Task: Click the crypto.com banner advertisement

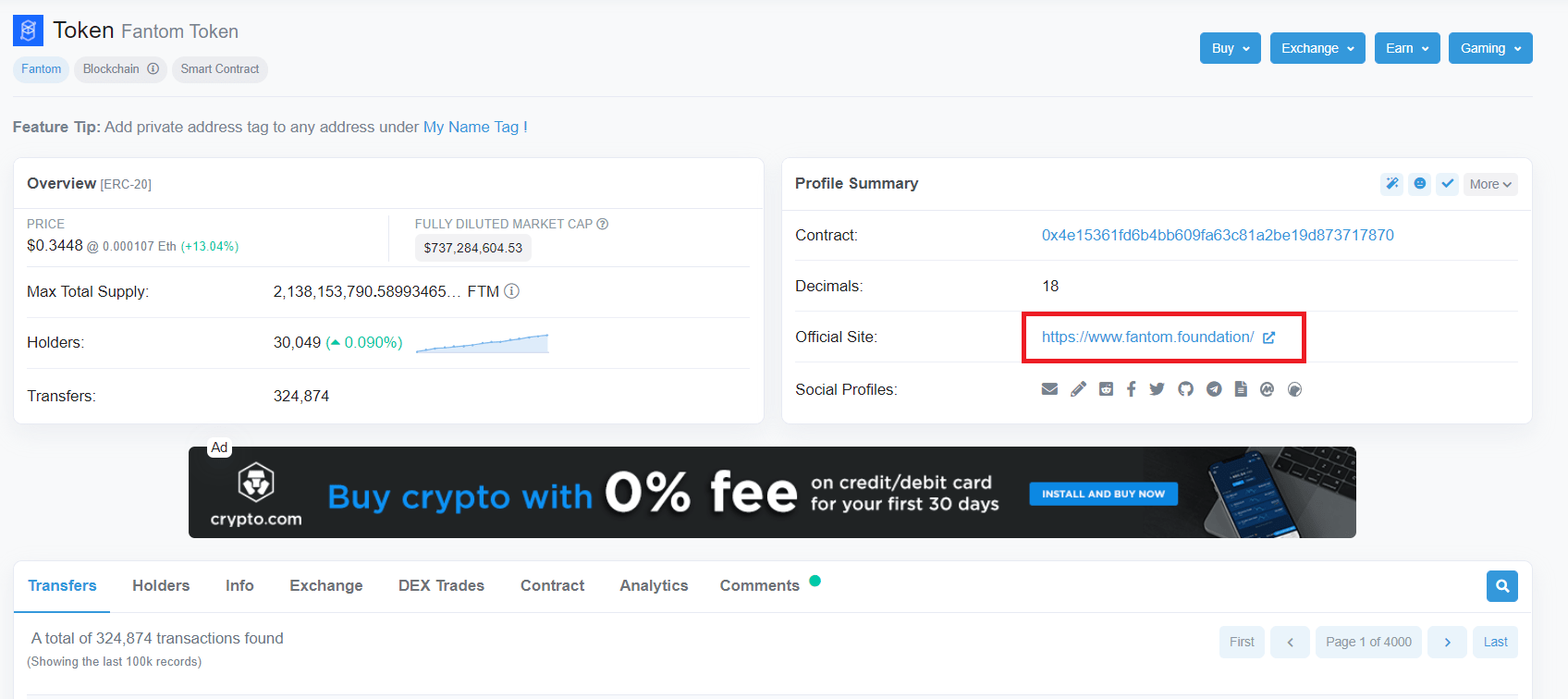Action: point(772,493)
